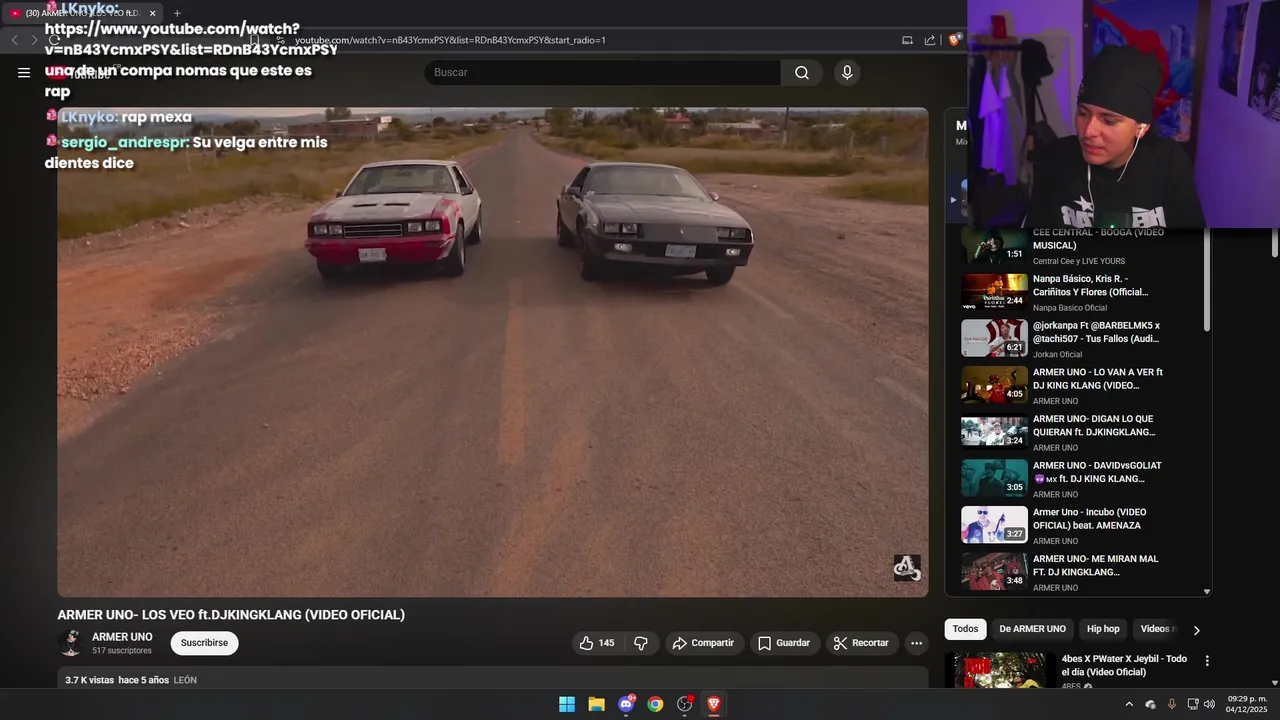1280x720 pixels.
Task: Open the ARMER UNO channel name link
Action: point(122,637)
